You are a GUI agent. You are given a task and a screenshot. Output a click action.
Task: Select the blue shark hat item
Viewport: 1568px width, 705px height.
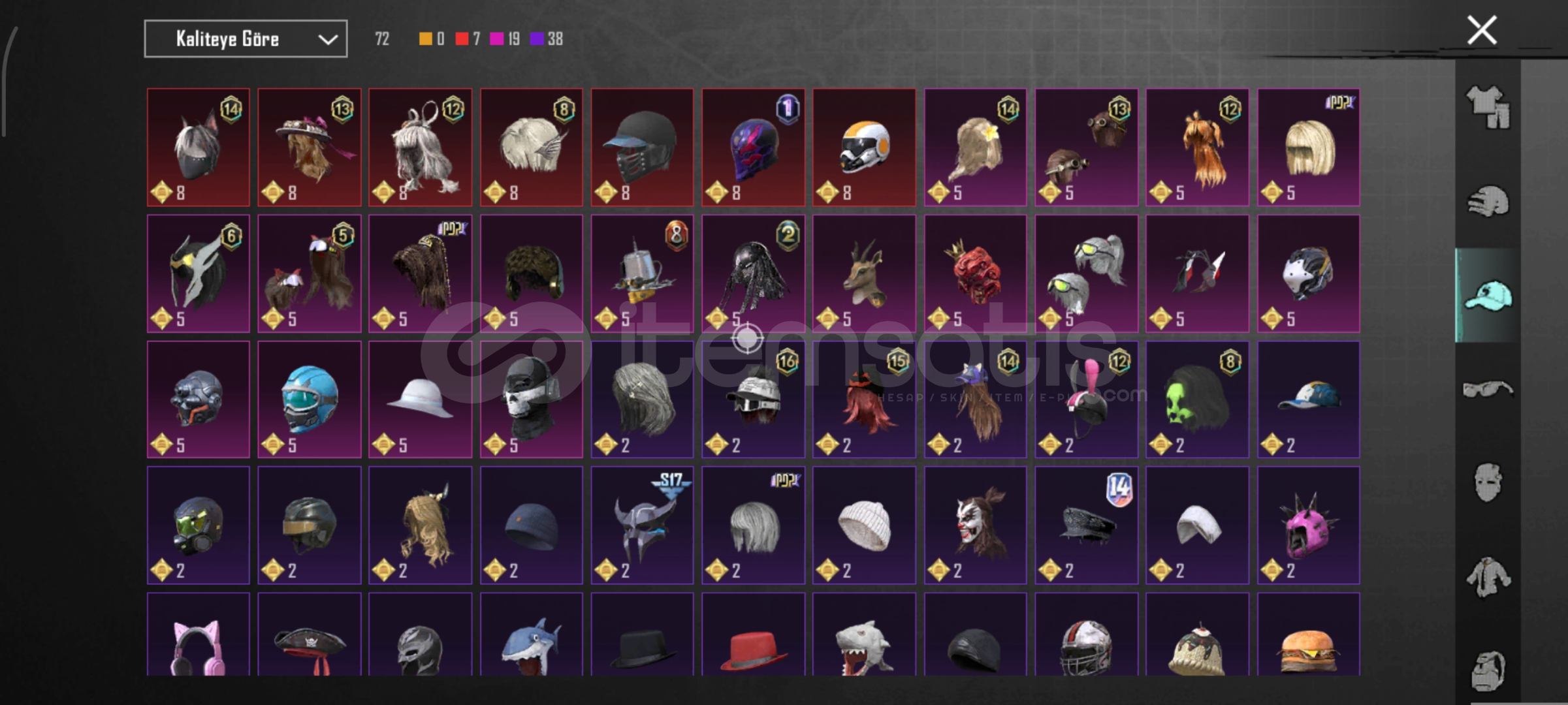(x=532, y=634)
